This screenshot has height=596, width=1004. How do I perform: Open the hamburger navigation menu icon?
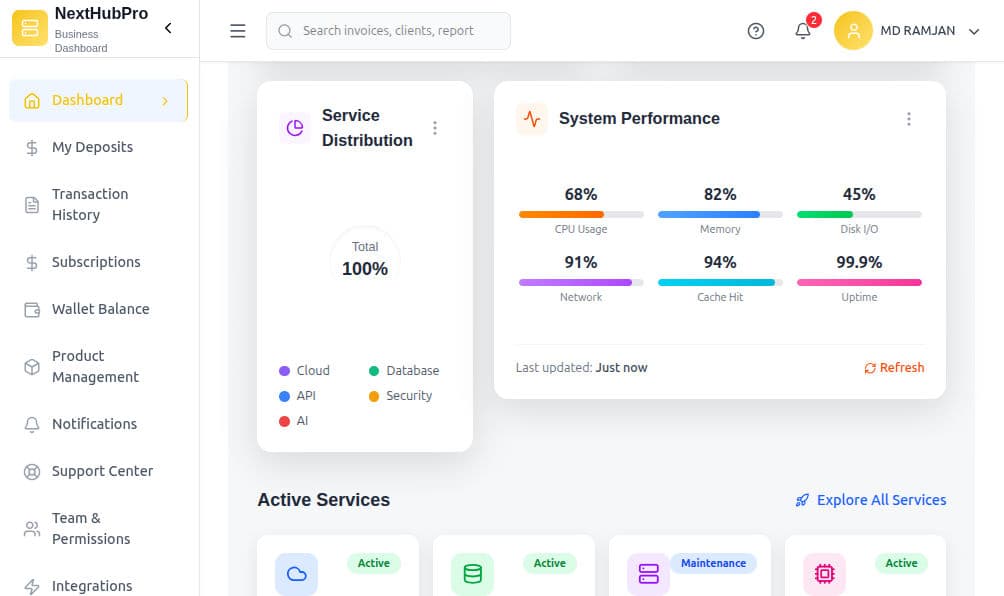click(237, 30)
